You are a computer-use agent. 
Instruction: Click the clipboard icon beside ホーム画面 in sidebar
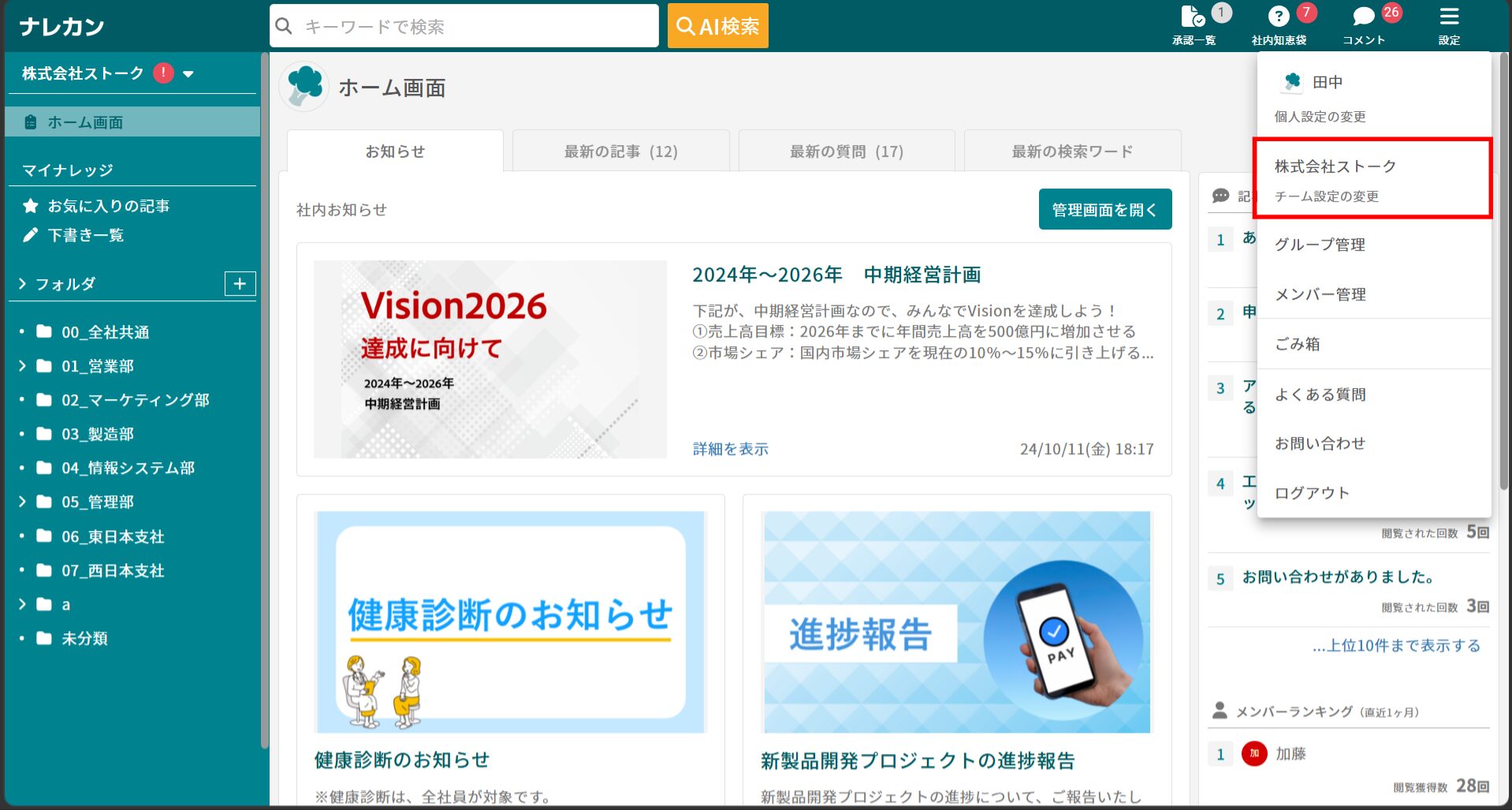(31, 122)
